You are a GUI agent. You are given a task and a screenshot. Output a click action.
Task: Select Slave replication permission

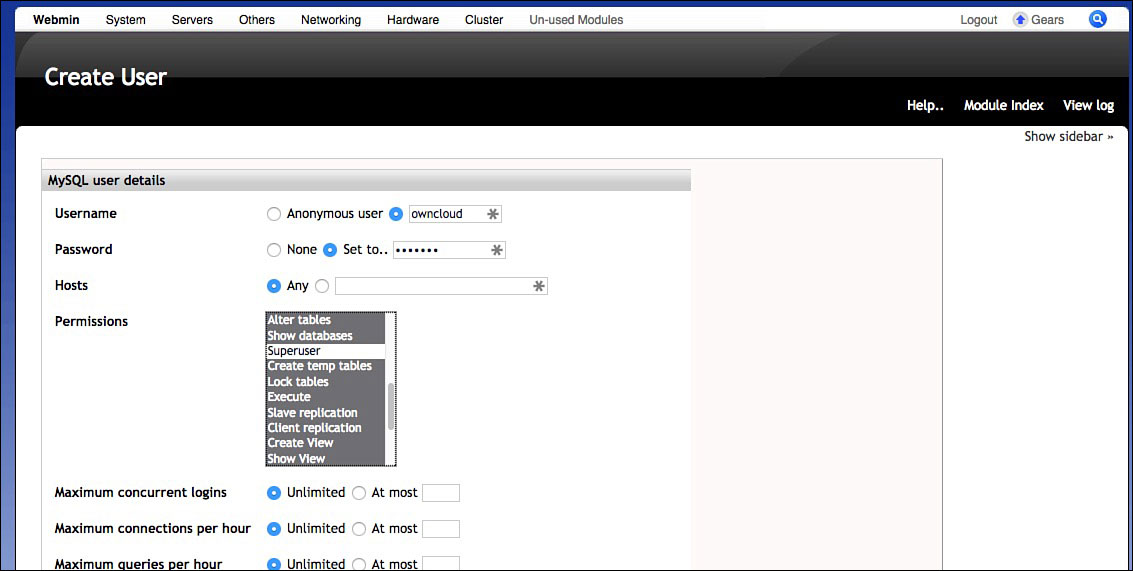(x=325, y=413)
